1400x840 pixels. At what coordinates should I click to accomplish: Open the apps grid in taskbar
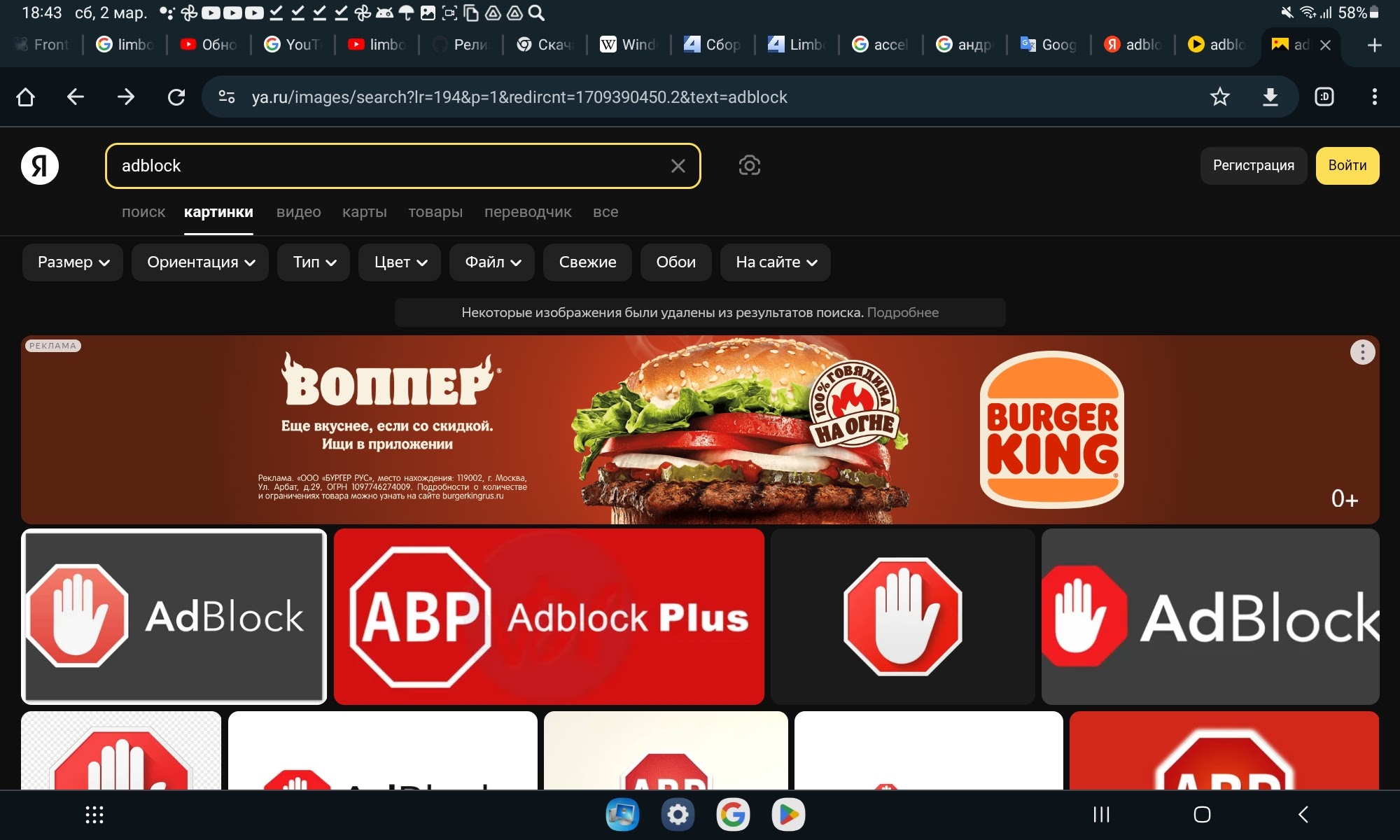[94, 815]
